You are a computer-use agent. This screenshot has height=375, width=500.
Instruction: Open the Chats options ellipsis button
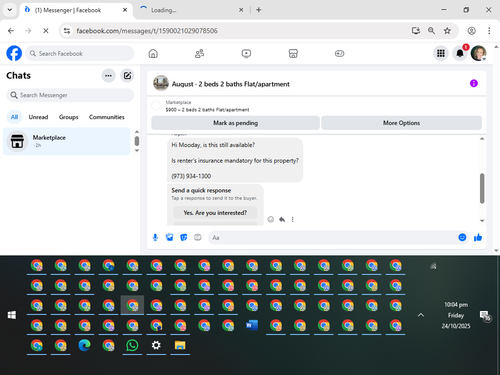pyautogui.click(x=108, y=76)
